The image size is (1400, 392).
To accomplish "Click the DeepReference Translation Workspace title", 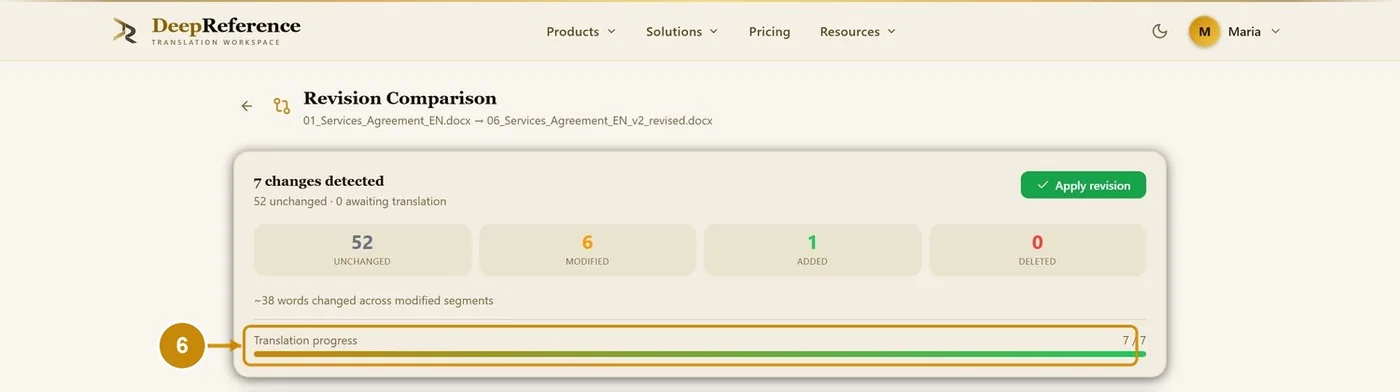I will 226,31.
